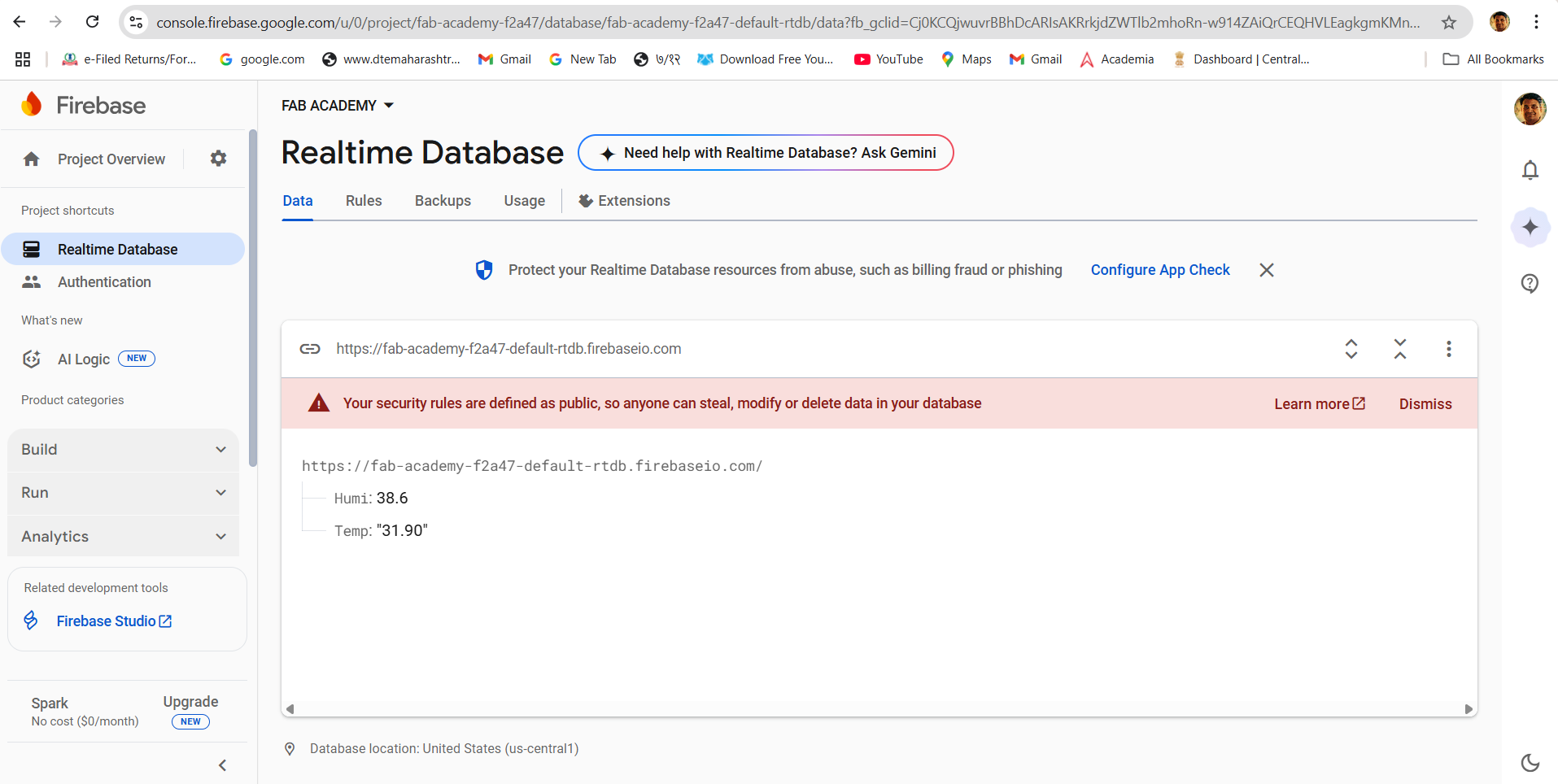
Task: Open FAB ACADEMY project dropdown
Action: [338, 106]
